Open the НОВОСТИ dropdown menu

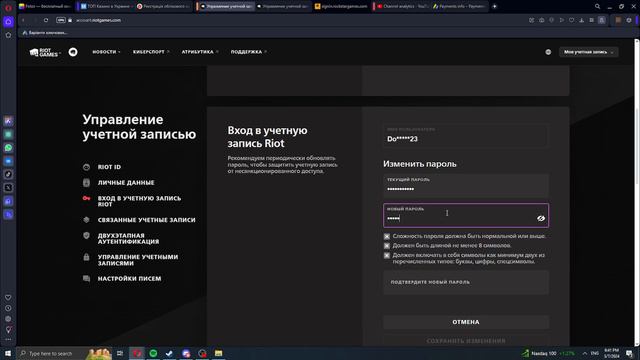point(106,52)
